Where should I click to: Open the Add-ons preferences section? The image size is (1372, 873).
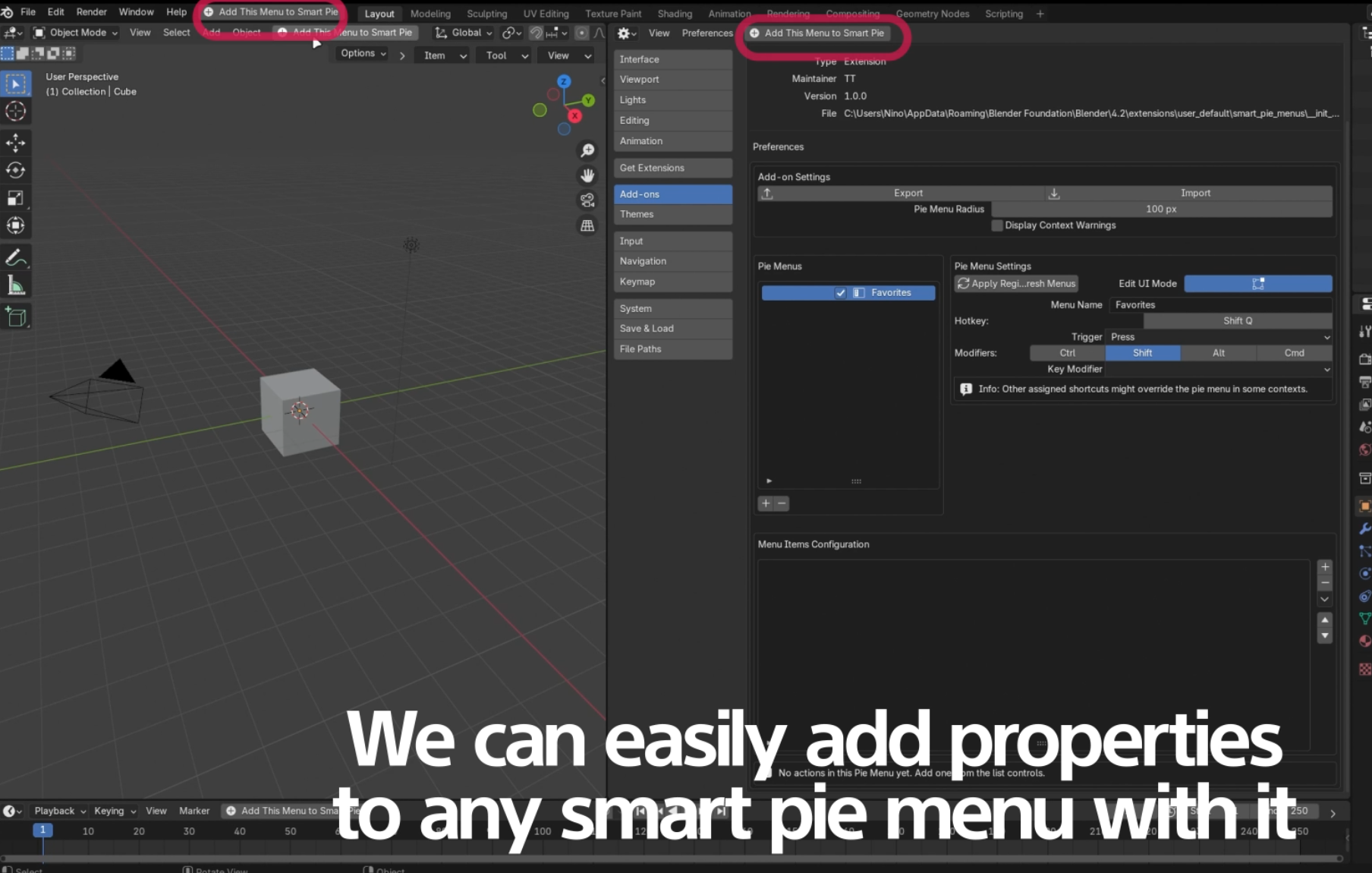(673, 194)
